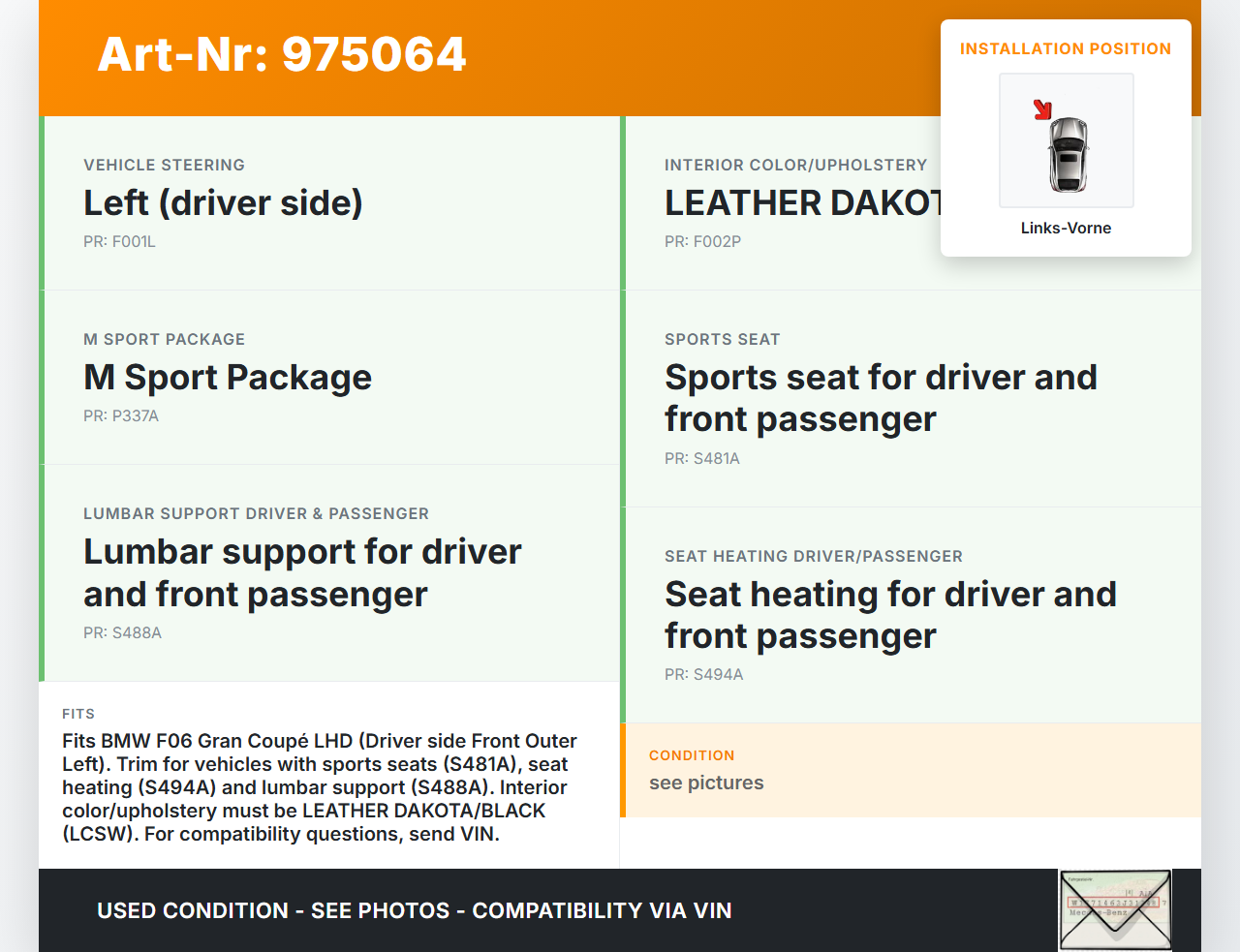Click the Fits BMW F06 compatibility paragraph
1240x952 pixels.
320,787
